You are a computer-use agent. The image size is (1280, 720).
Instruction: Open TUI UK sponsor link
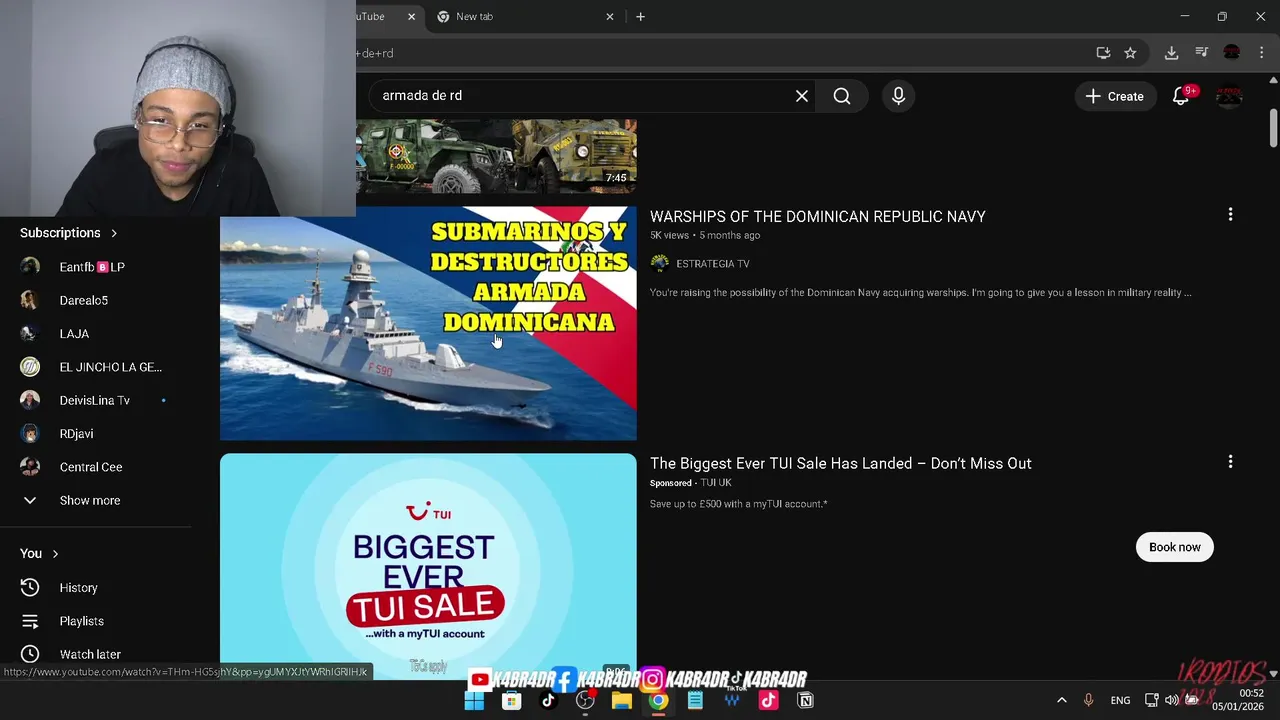coord(715,483)
